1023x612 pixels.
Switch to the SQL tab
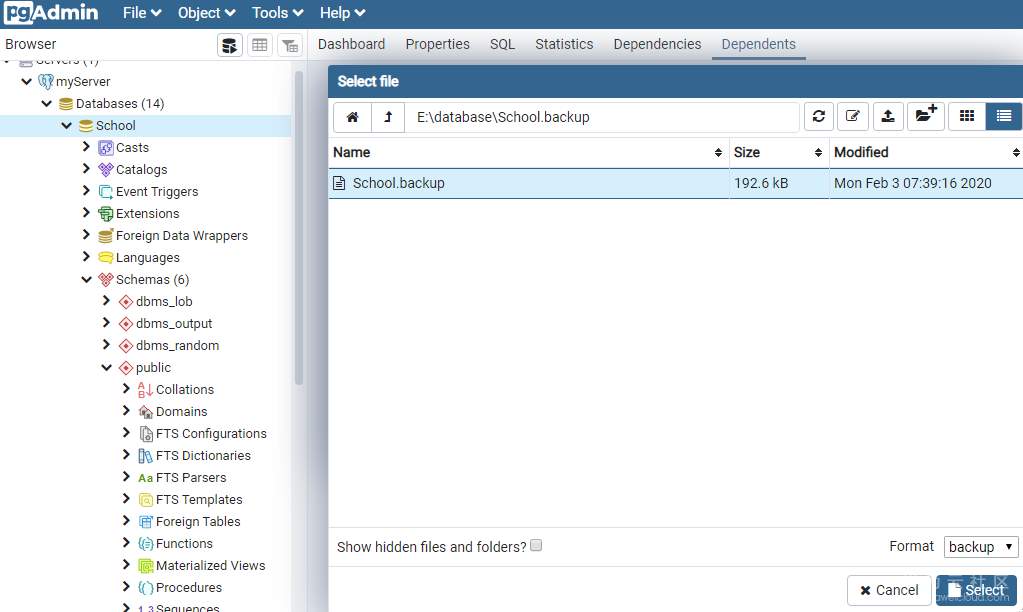coord(502,44)
